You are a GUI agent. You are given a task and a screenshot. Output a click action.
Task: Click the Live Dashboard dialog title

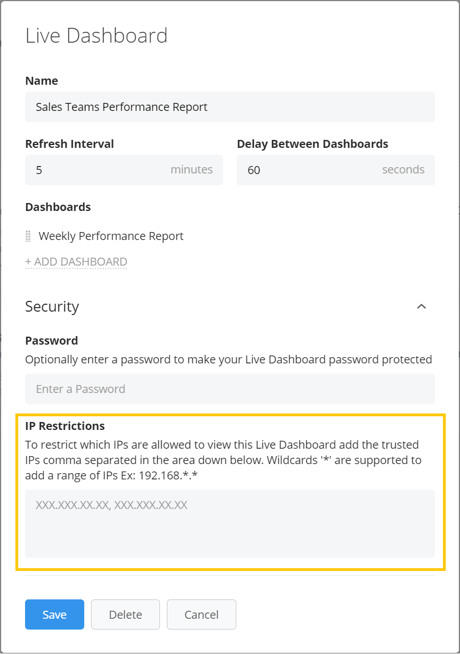[x=96, y=36]
